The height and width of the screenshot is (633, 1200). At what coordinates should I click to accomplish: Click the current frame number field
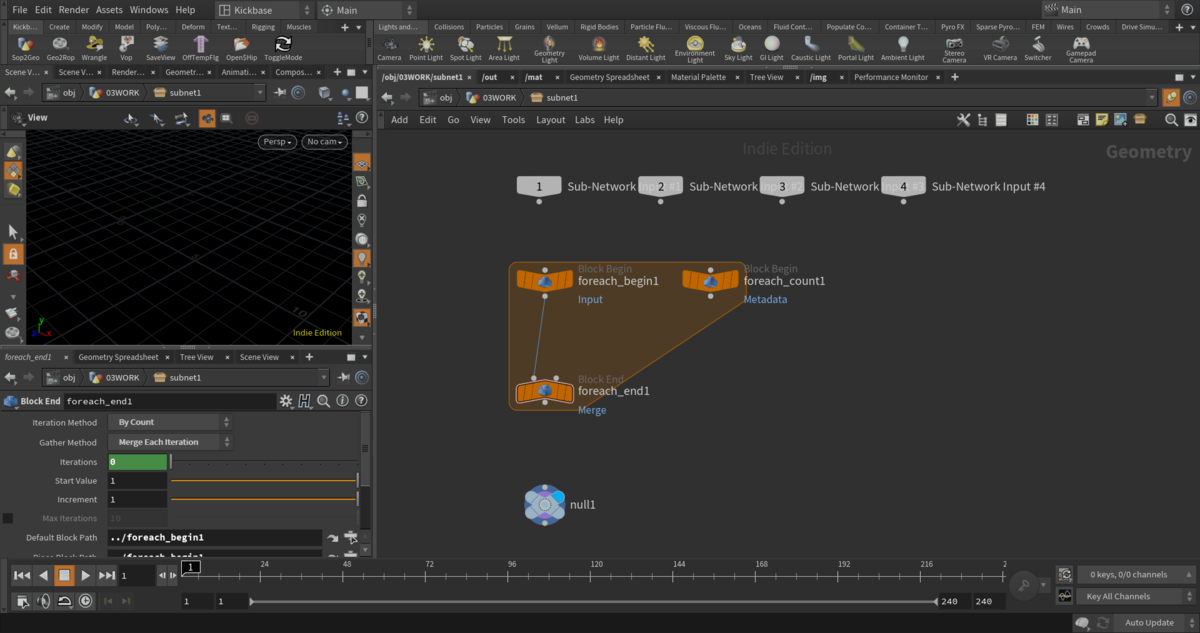tap(137, 575)
